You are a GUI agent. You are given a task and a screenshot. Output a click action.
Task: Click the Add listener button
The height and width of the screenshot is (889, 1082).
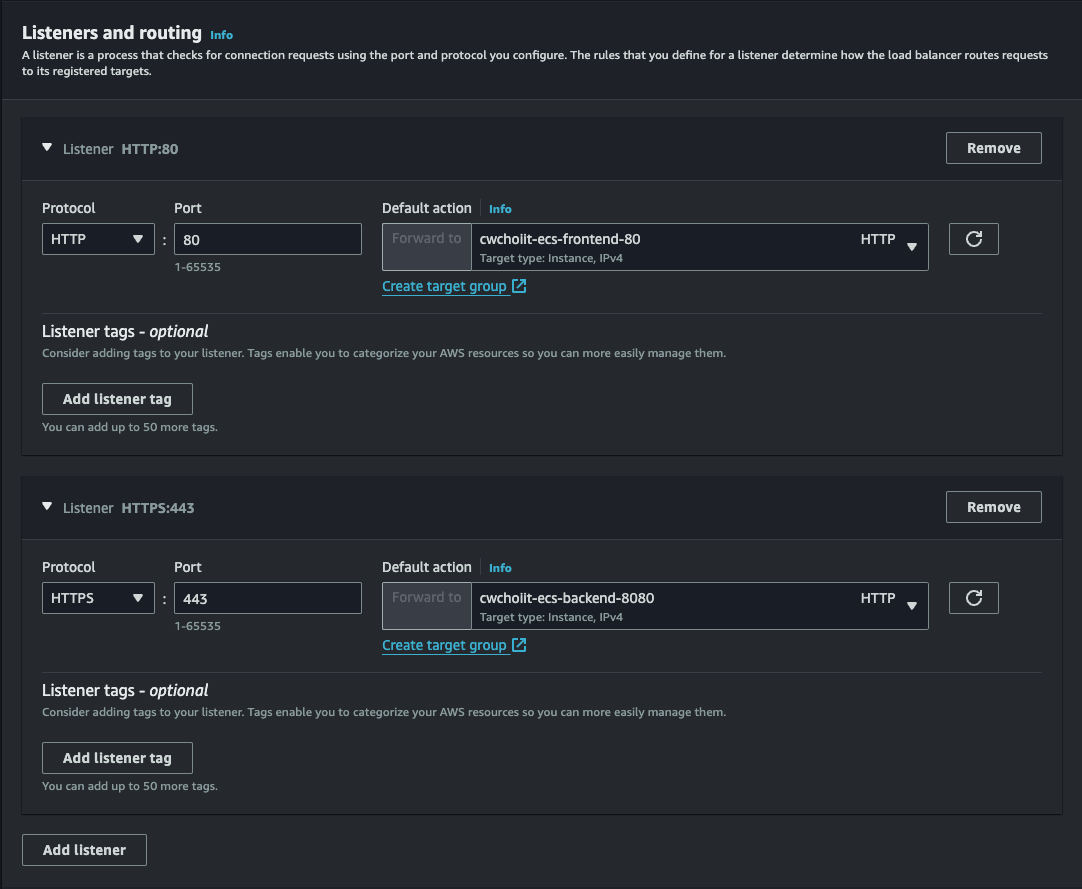click(x=84, y=850)
